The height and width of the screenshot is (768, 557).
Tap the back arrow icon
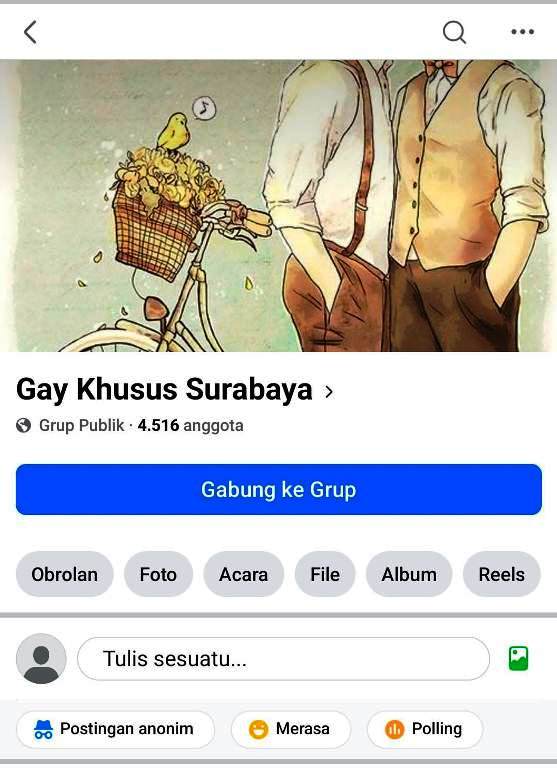tap(30, 32)
